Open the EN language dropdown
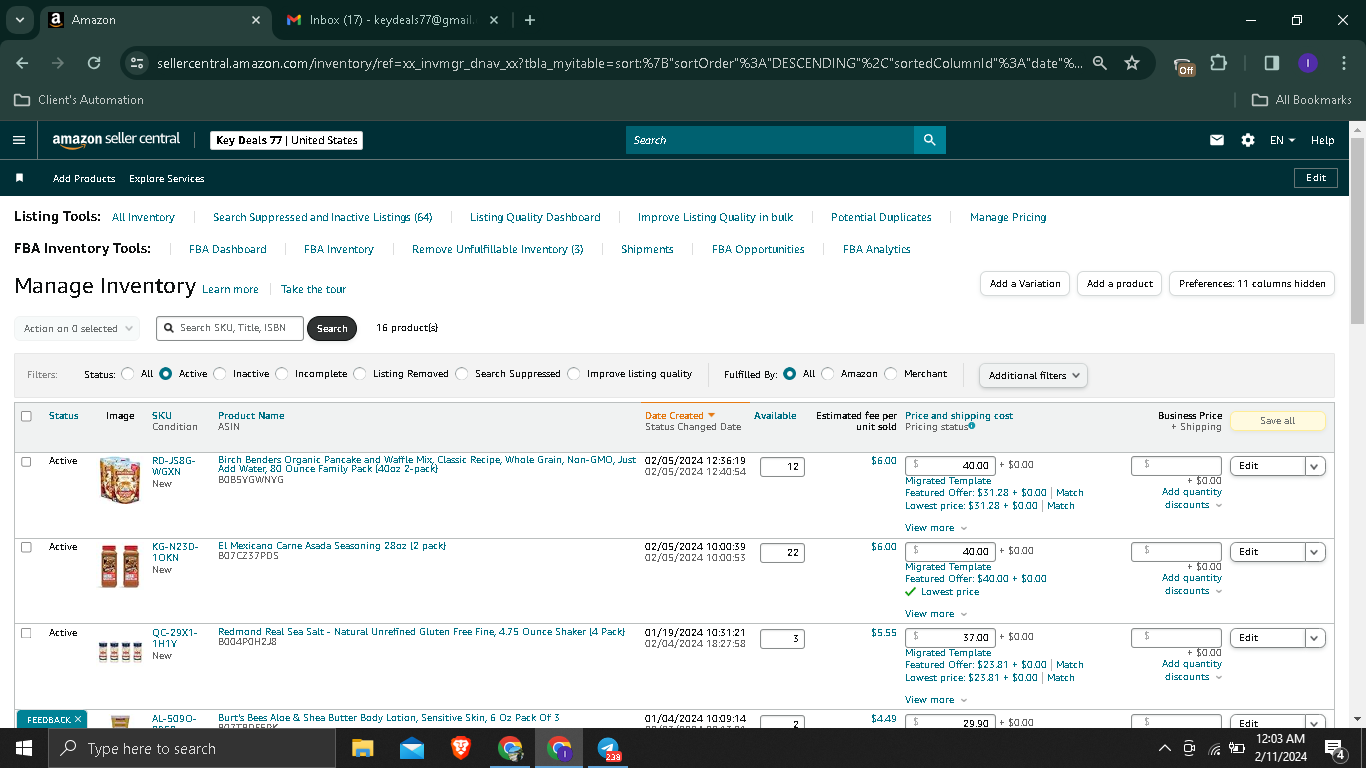This screenshot has width=1366, height=768. (1282, 140)
